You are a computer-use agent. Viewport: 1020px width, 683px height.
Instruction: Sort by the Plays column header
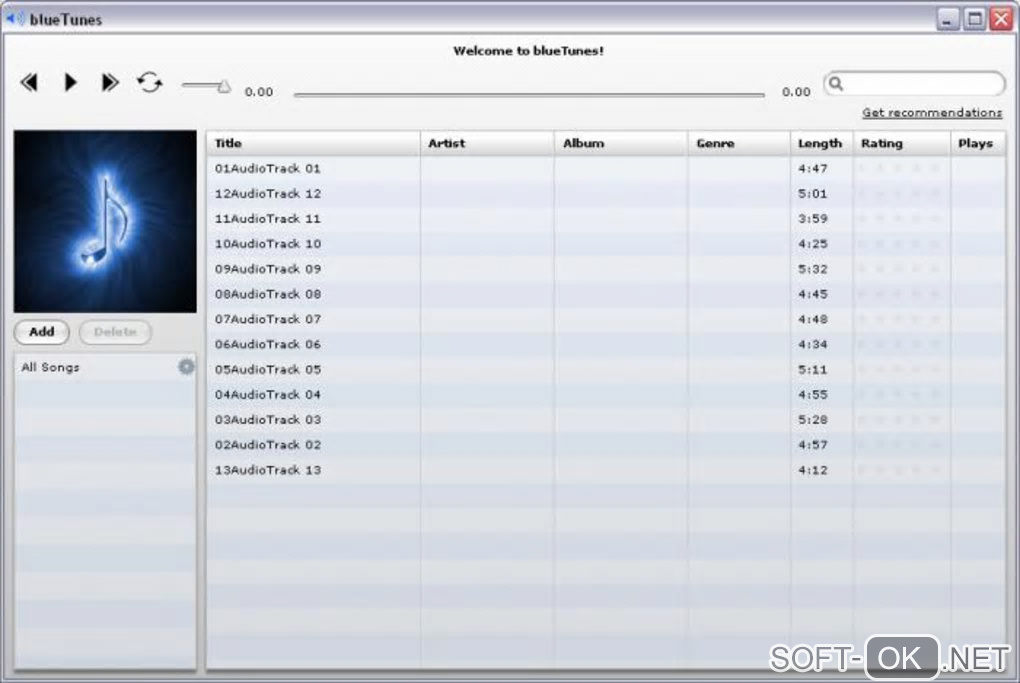[x=978, y=144]
